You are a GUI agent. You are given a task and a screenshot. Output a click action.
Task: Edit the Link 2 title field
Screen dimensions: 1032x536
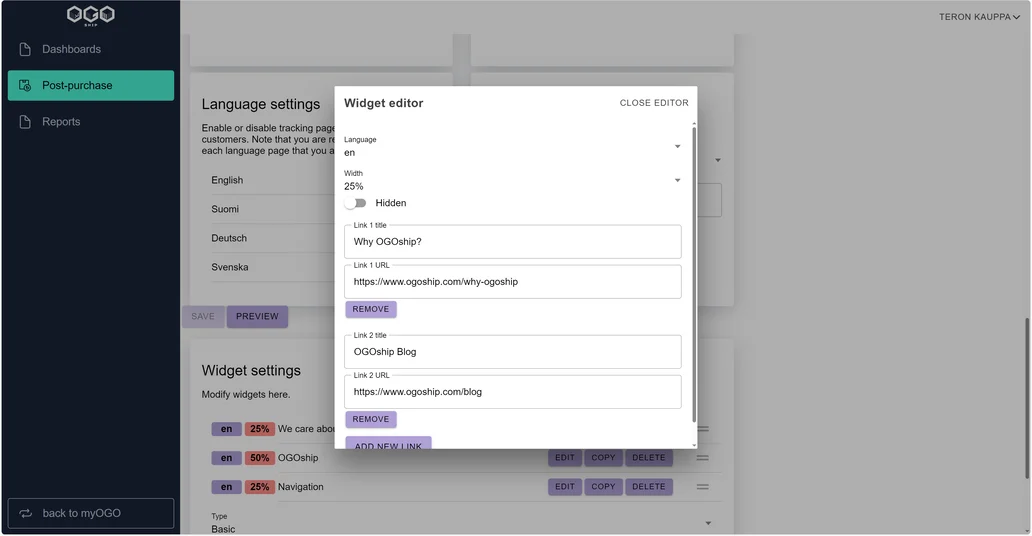click(513, 352)
